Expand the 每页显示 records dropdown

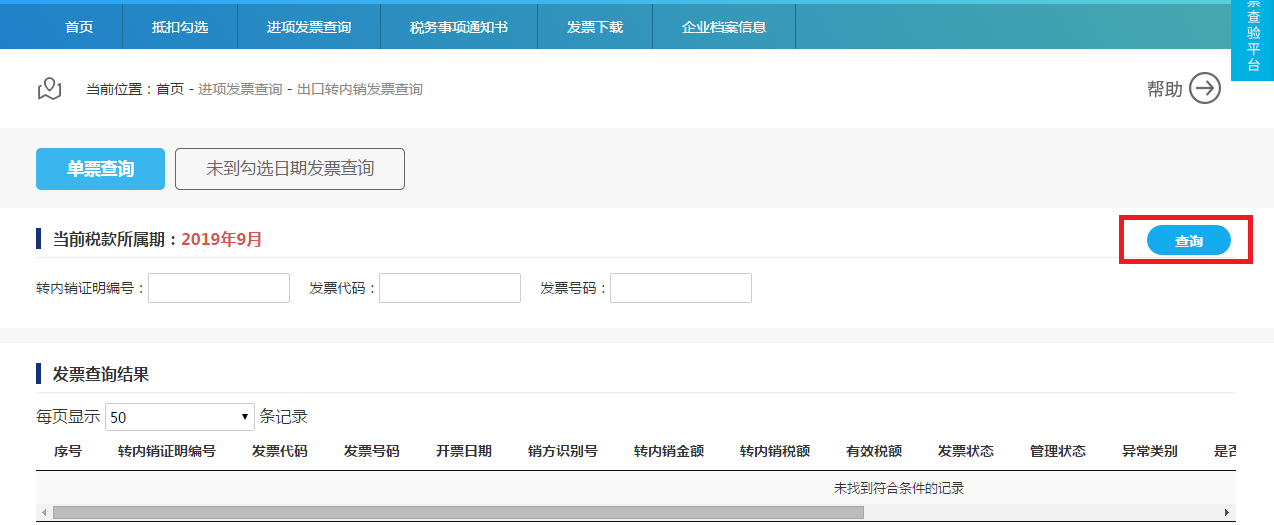(180, 417)
